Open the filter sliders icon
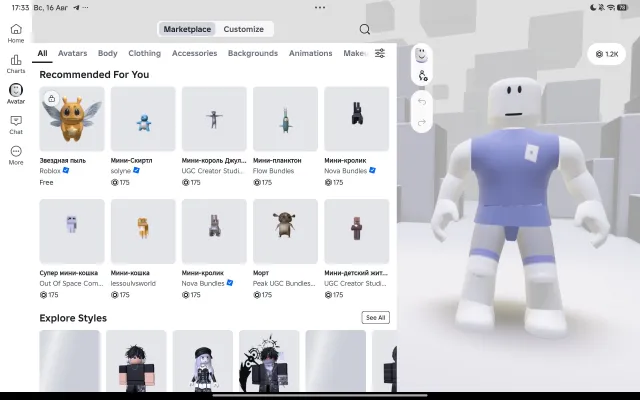The height and width of the screenshot is (400, 640). pos(380,53)
